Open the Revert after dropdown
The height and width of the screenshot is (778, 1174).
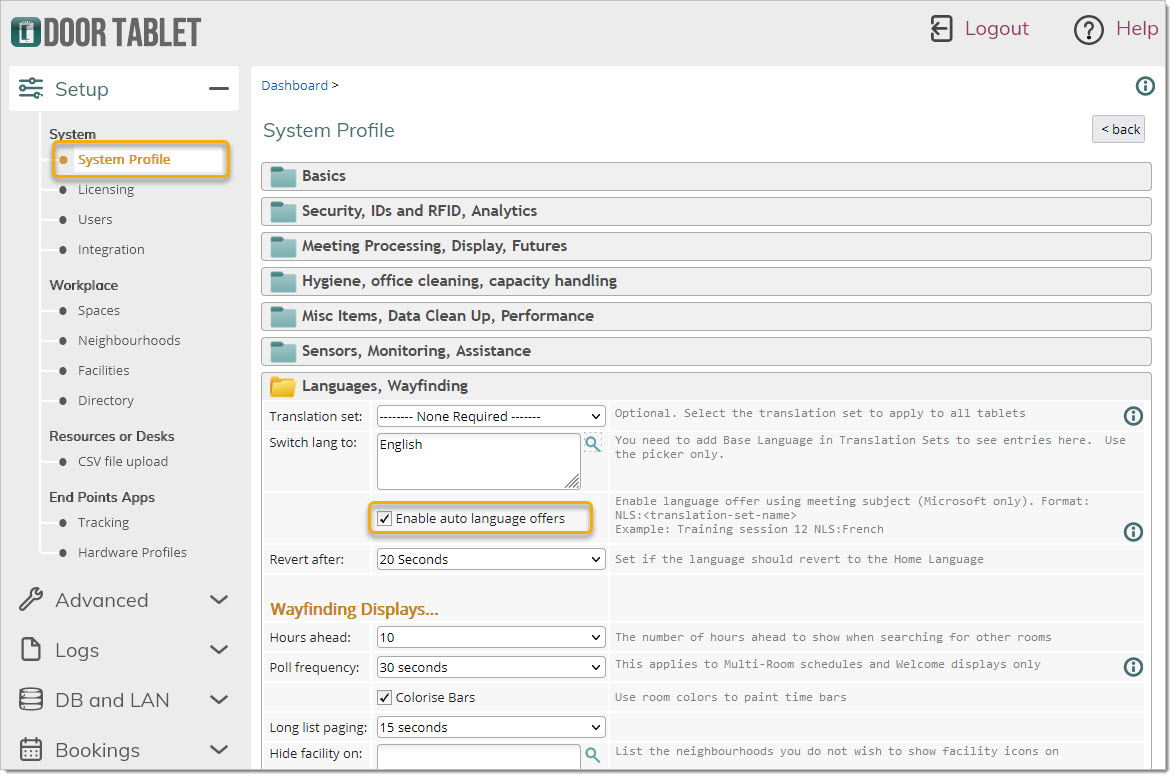click(x=490, y=560)
